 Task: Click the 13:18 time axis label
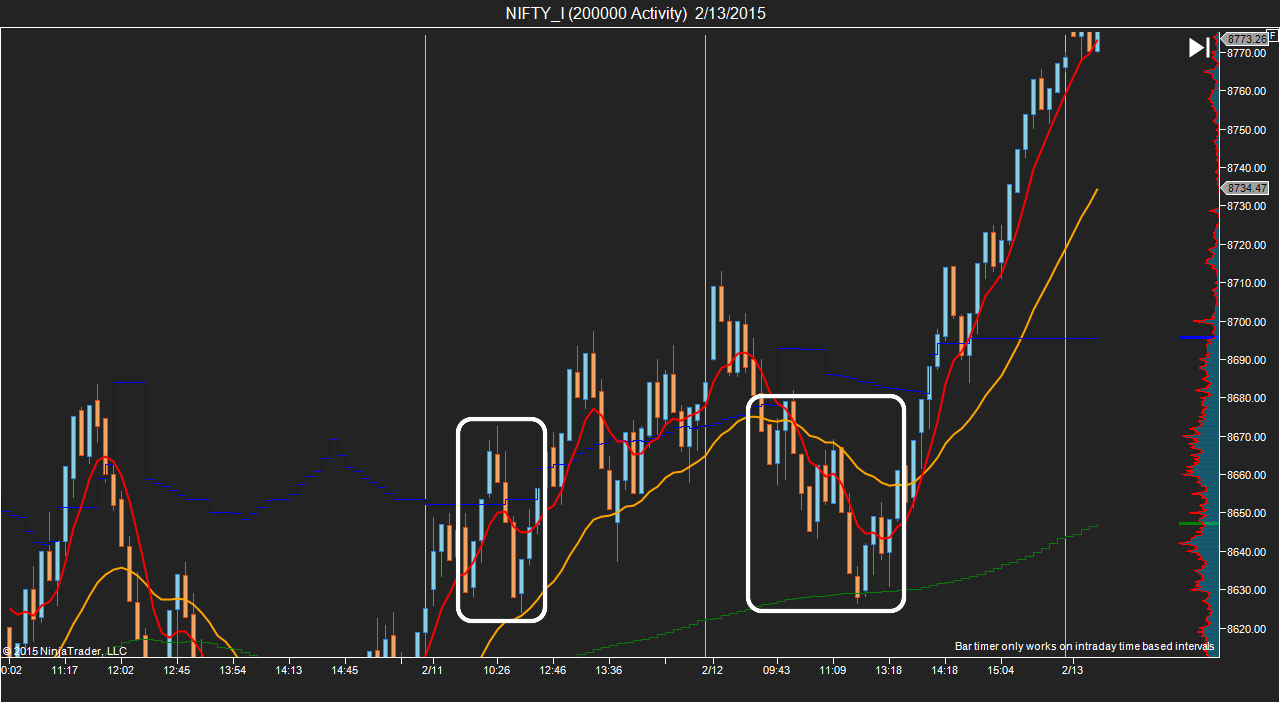888,670
